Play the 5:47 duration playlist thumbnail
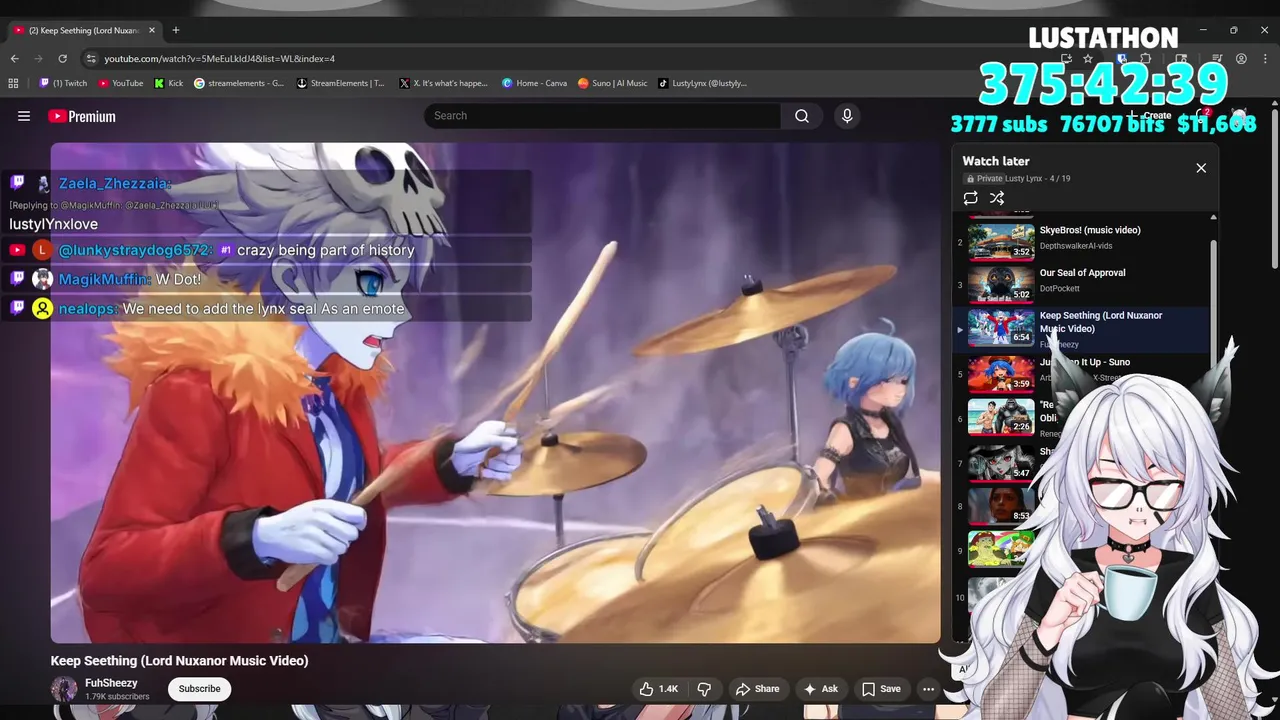The height and width of the screenshot is (720, 1280). click(x=1001, y=463)
